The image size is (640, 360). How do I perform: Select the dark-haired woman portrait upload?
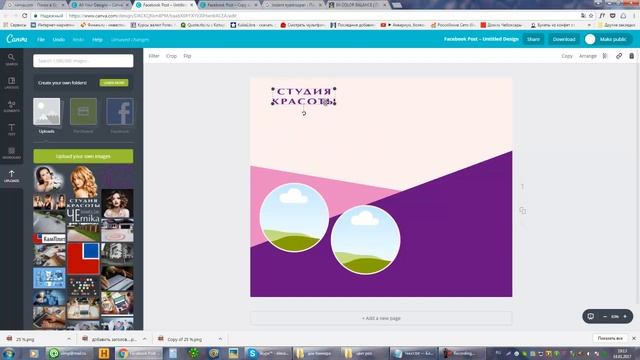coord(49,180)
